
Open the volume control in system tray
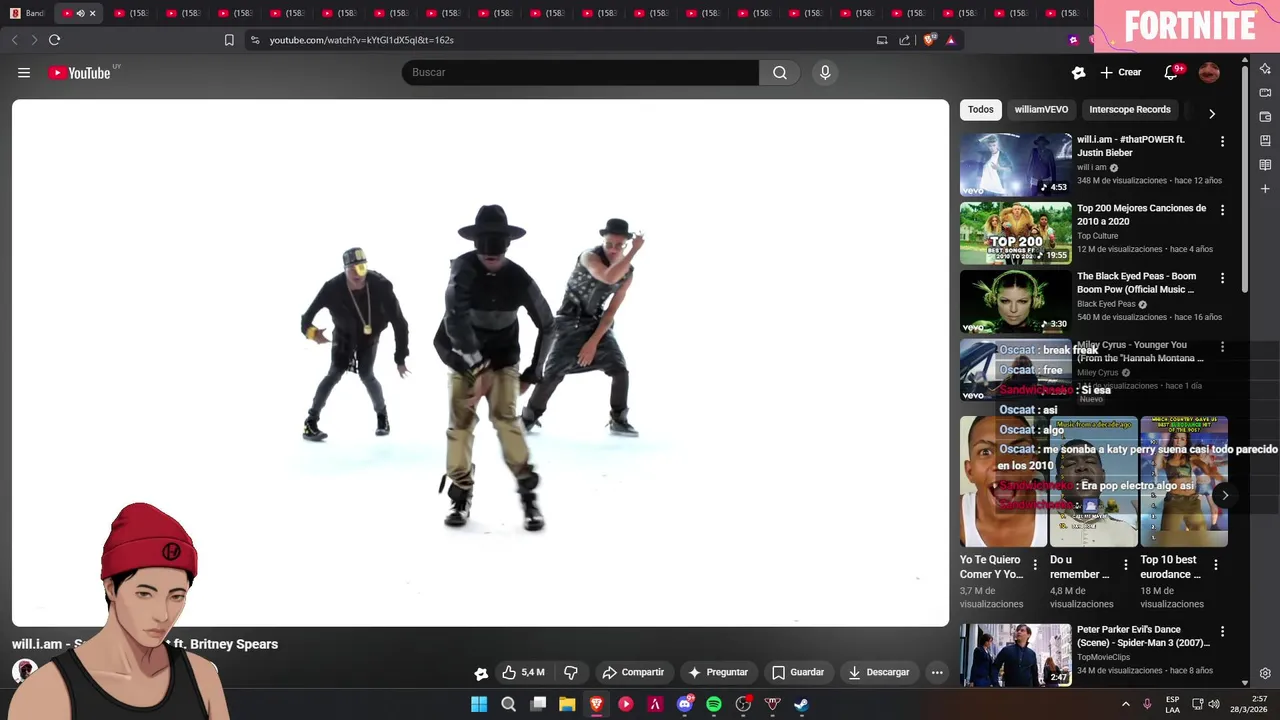(1213, 704)
